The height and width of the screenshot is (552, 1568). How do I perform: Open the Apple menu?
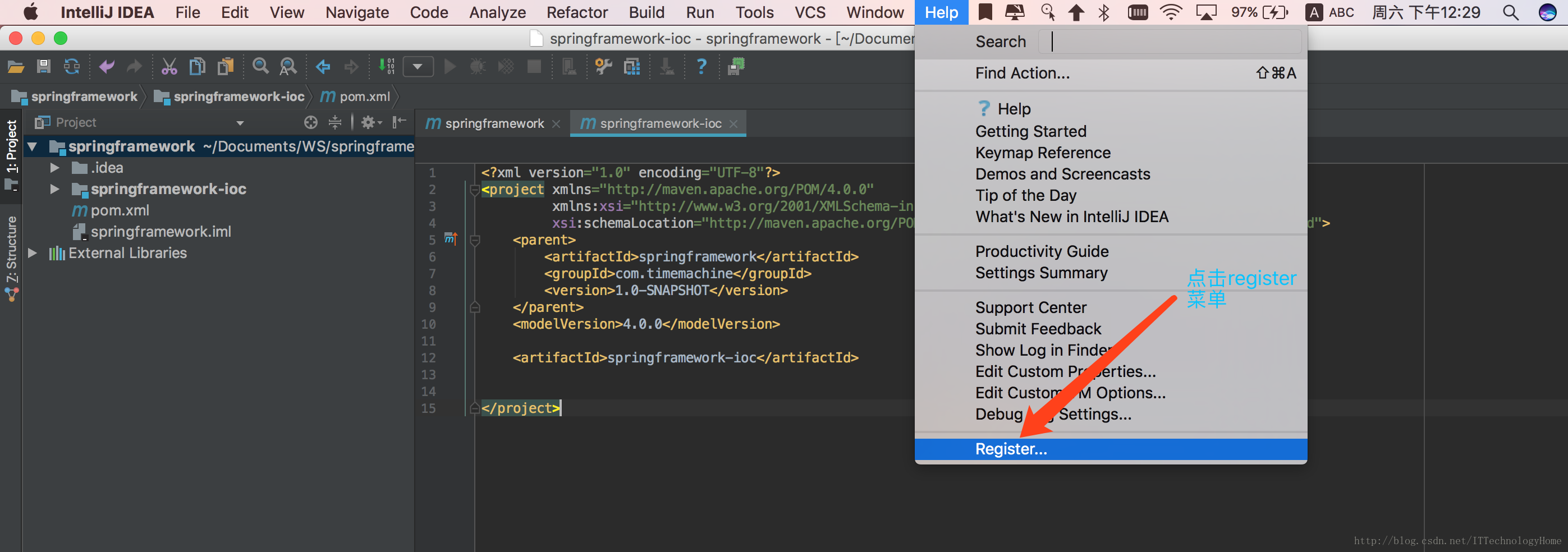(x=30, y=12)
